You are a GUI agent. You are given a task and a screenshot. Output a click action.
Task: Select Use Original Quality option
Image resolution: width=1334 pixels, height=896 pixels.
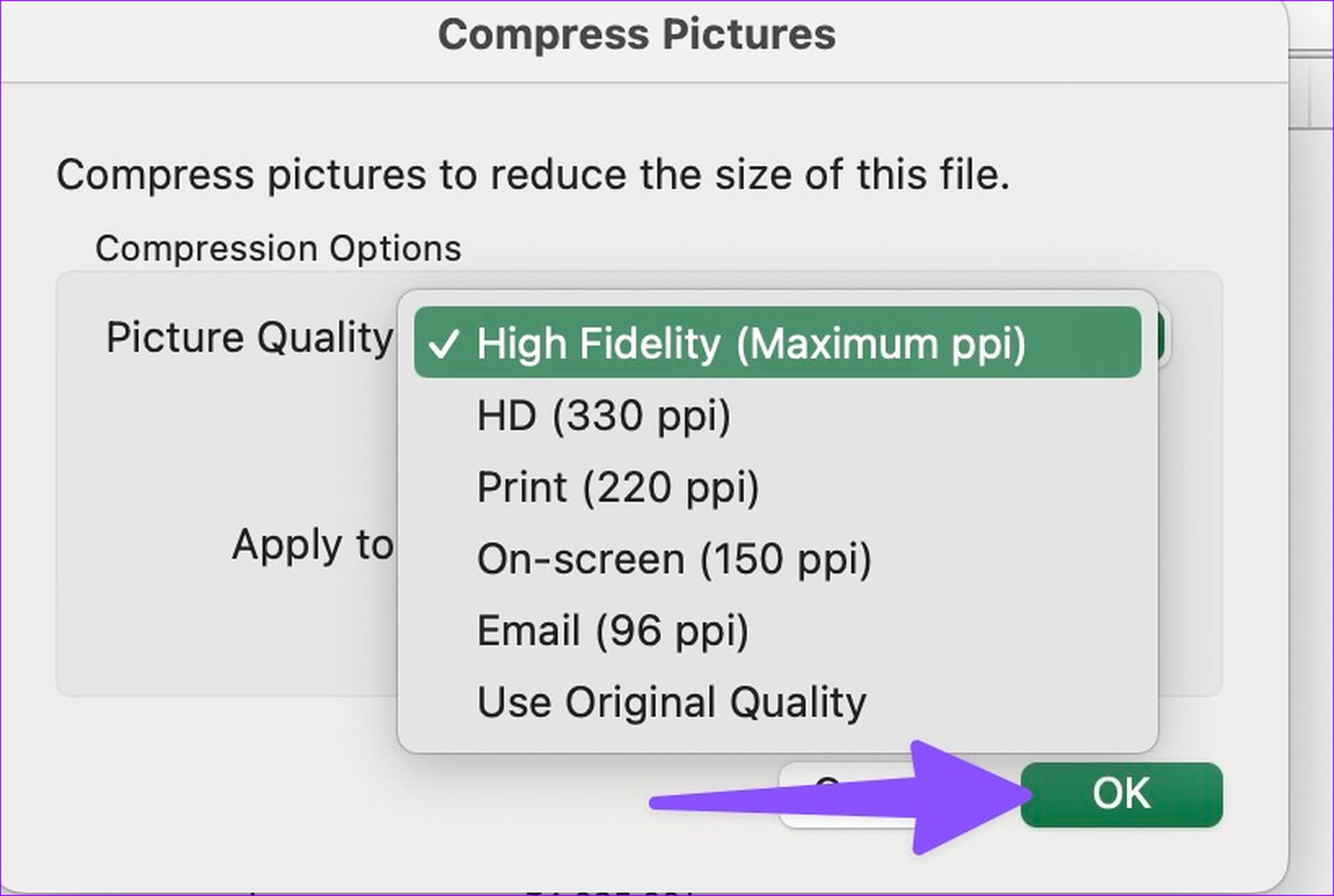pos(671,703)
